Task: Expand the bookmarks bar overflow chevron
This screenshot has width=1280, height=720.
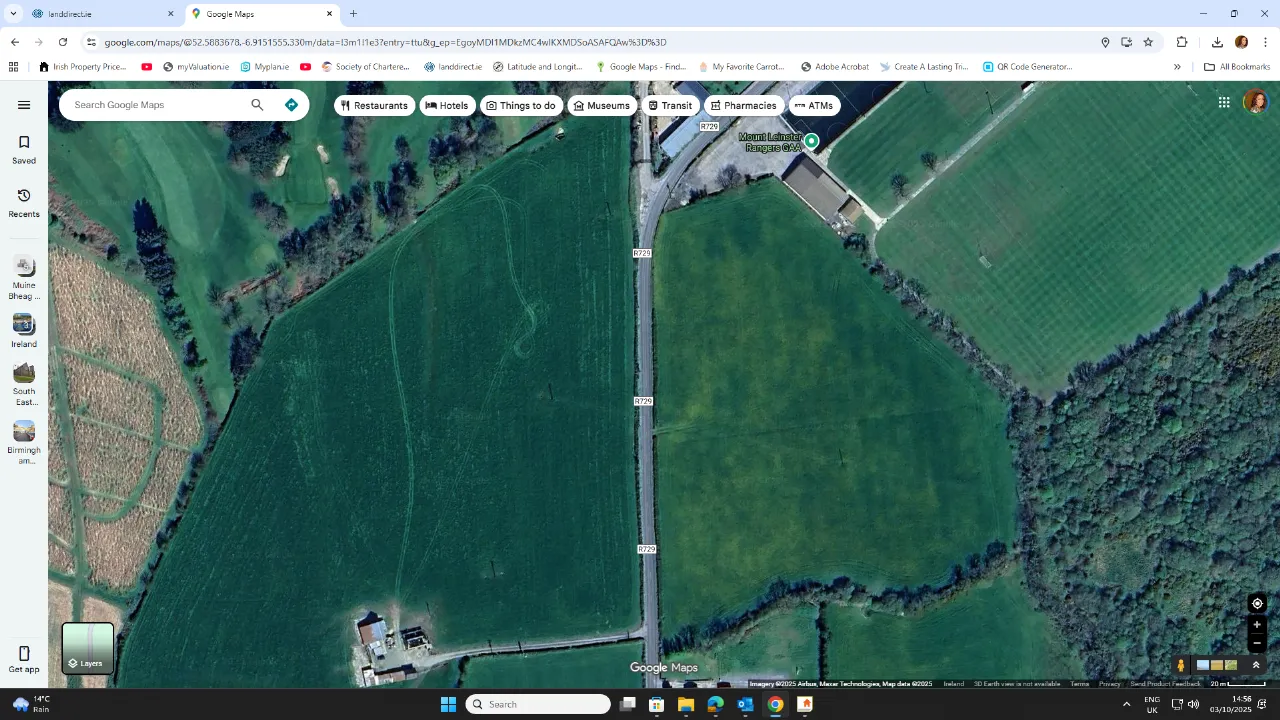Action: click(x=1178, y=66)
